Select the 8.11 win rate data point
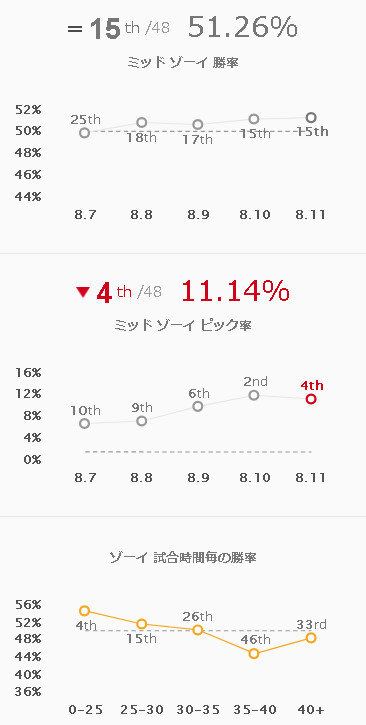Image resolution: width=366 pixels, height=725 pixels. point(311,117)
